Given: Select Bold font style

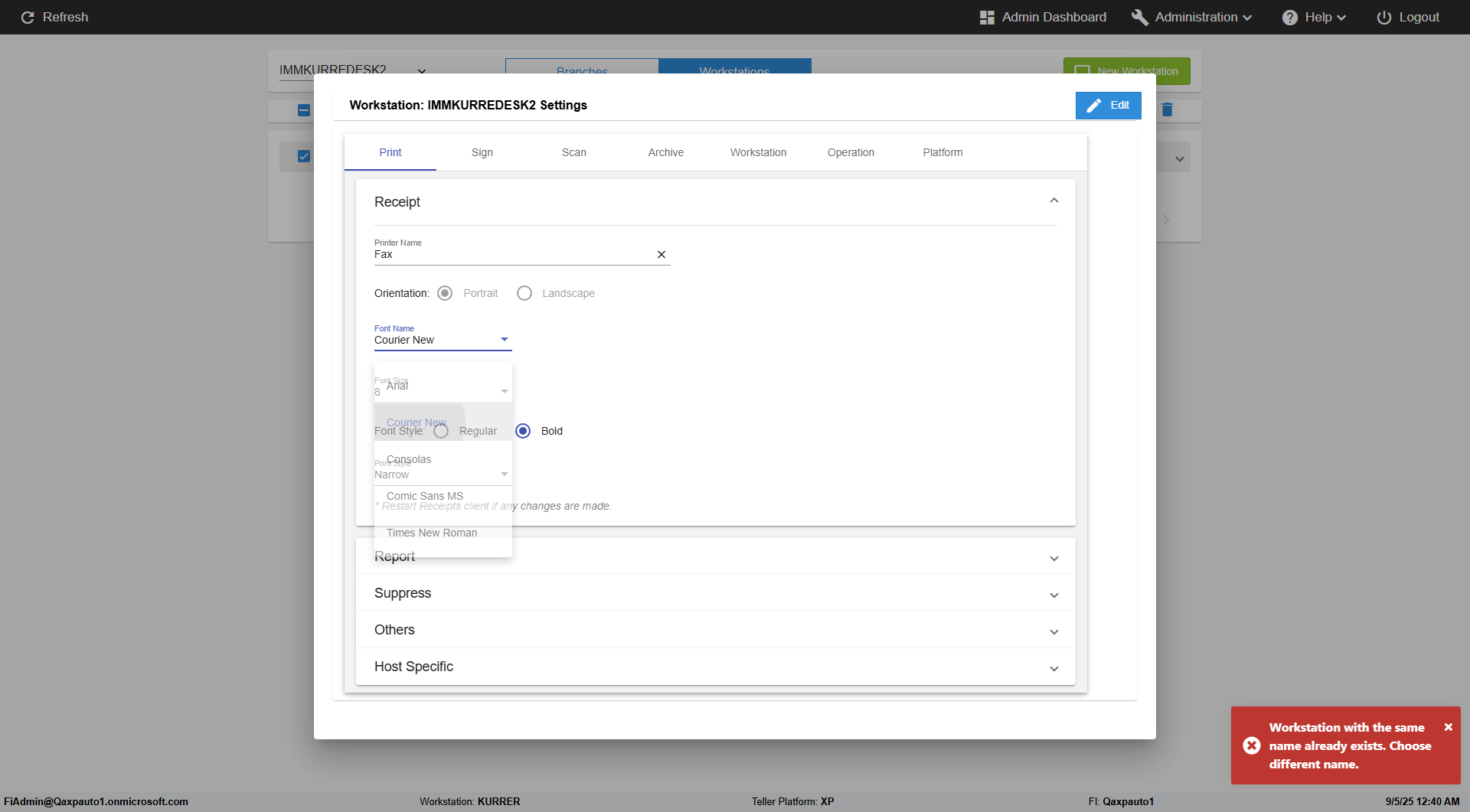Looking at the screenshot, I should [x=523, y=431].
